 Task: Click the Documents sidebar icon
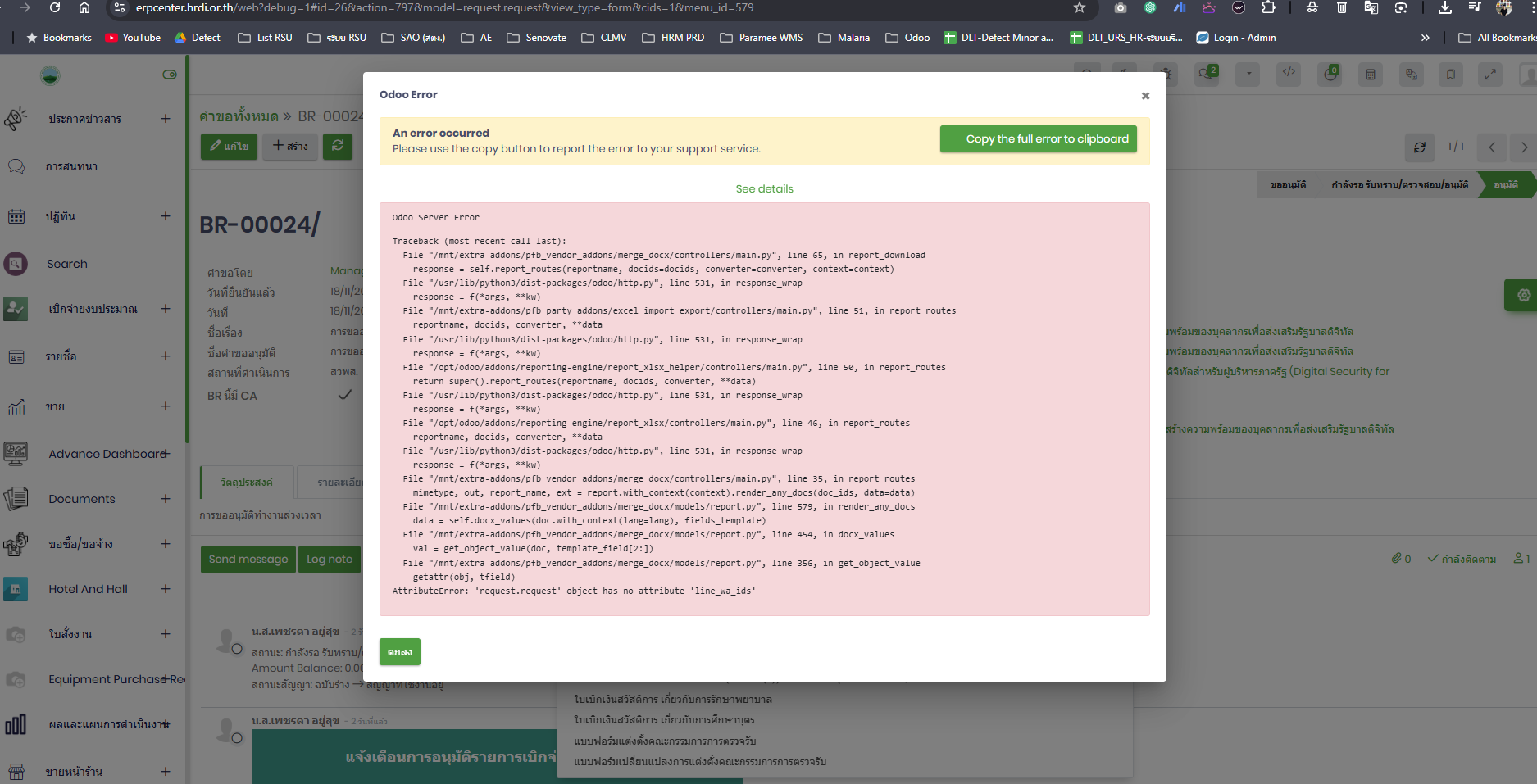click(16, 499)
